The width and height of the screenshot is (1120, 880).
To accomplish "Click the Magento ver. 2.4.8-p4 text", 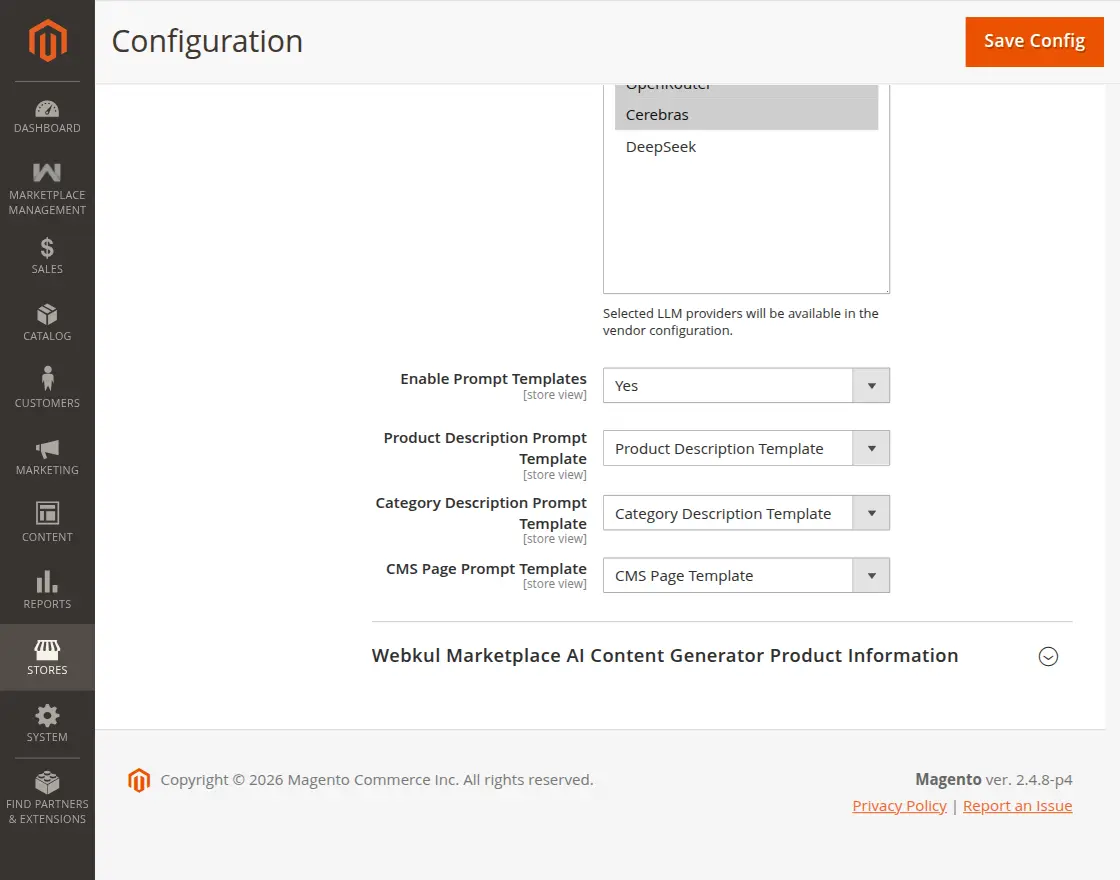I will click(x=994, y=779).
